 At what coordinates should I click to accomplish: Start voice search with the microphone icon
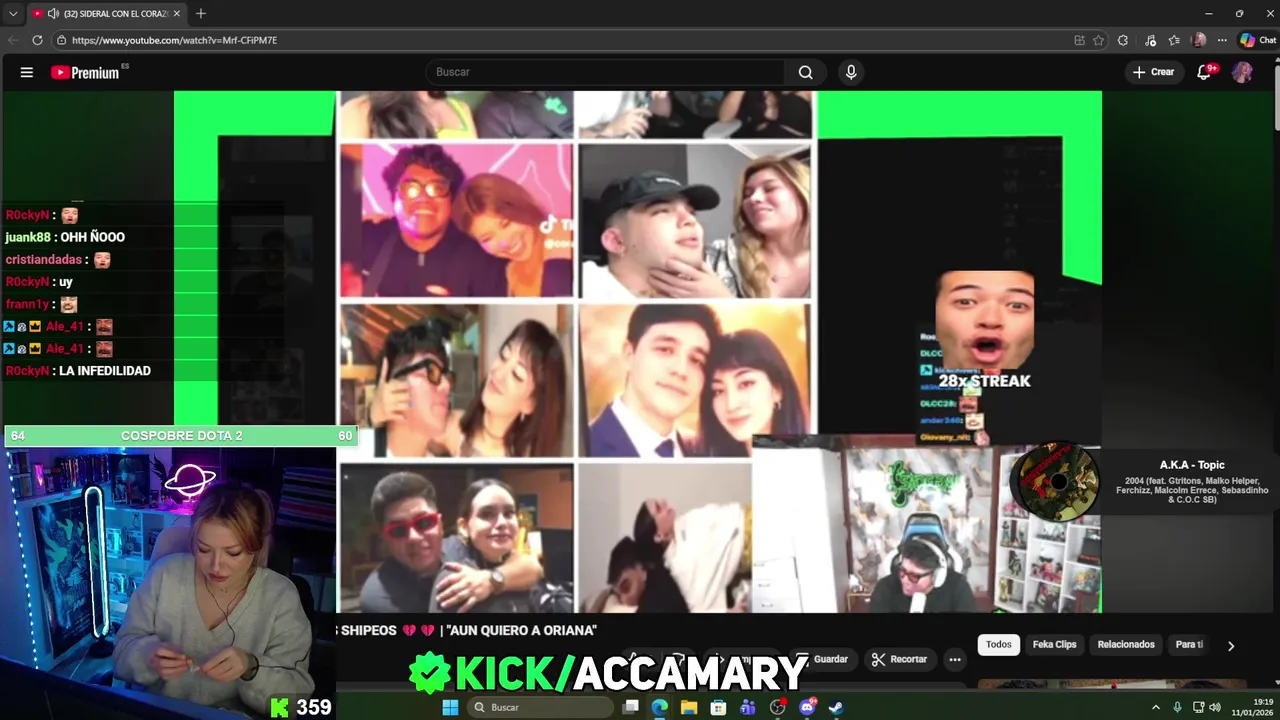click(851, 72)
